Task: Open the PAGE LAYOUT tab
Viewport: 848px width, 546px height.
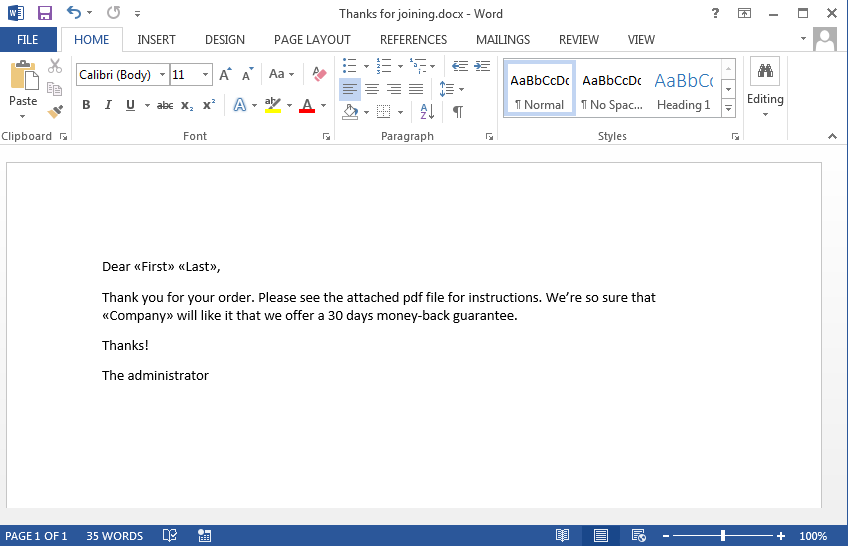Action: point(312,39)
